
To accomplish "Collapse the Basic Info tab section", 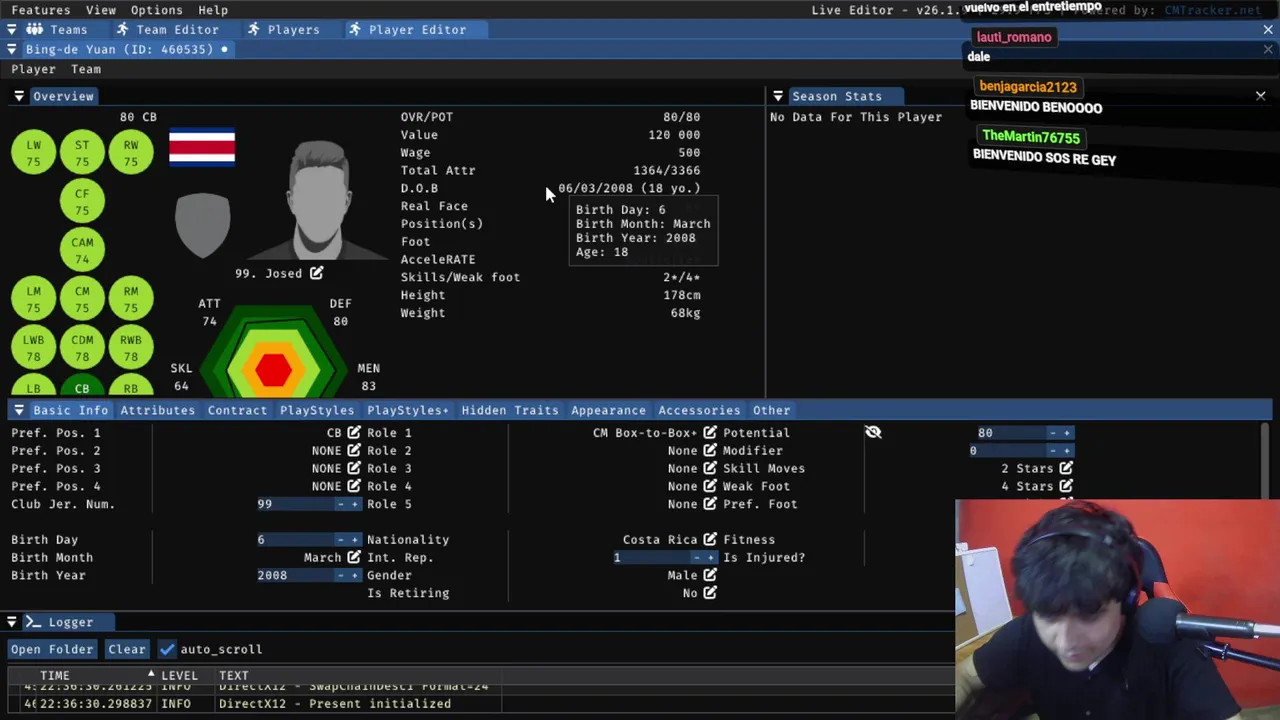I will point(19,411).
